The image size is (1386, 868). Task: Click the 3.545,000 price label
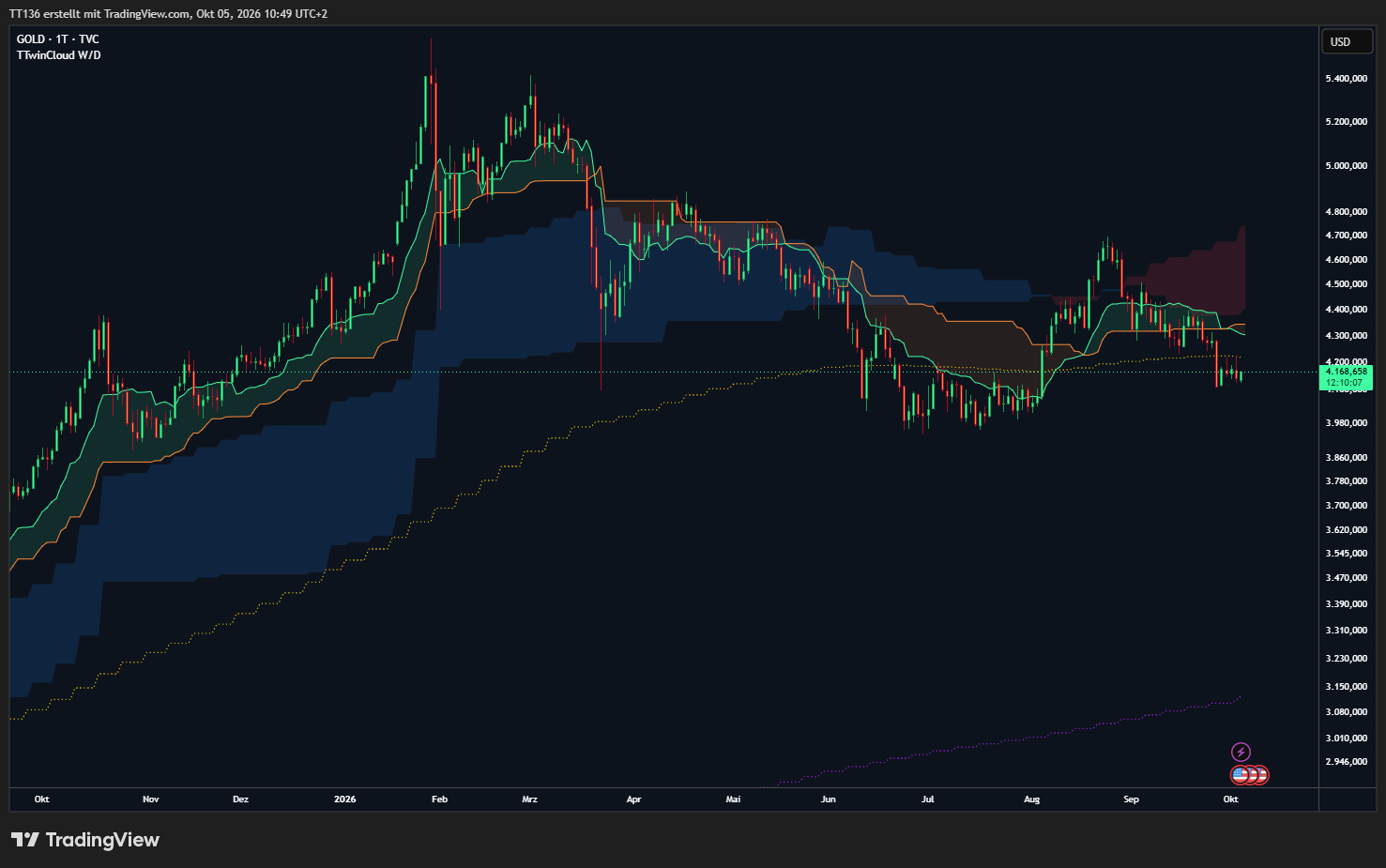tap(1346, 554)
